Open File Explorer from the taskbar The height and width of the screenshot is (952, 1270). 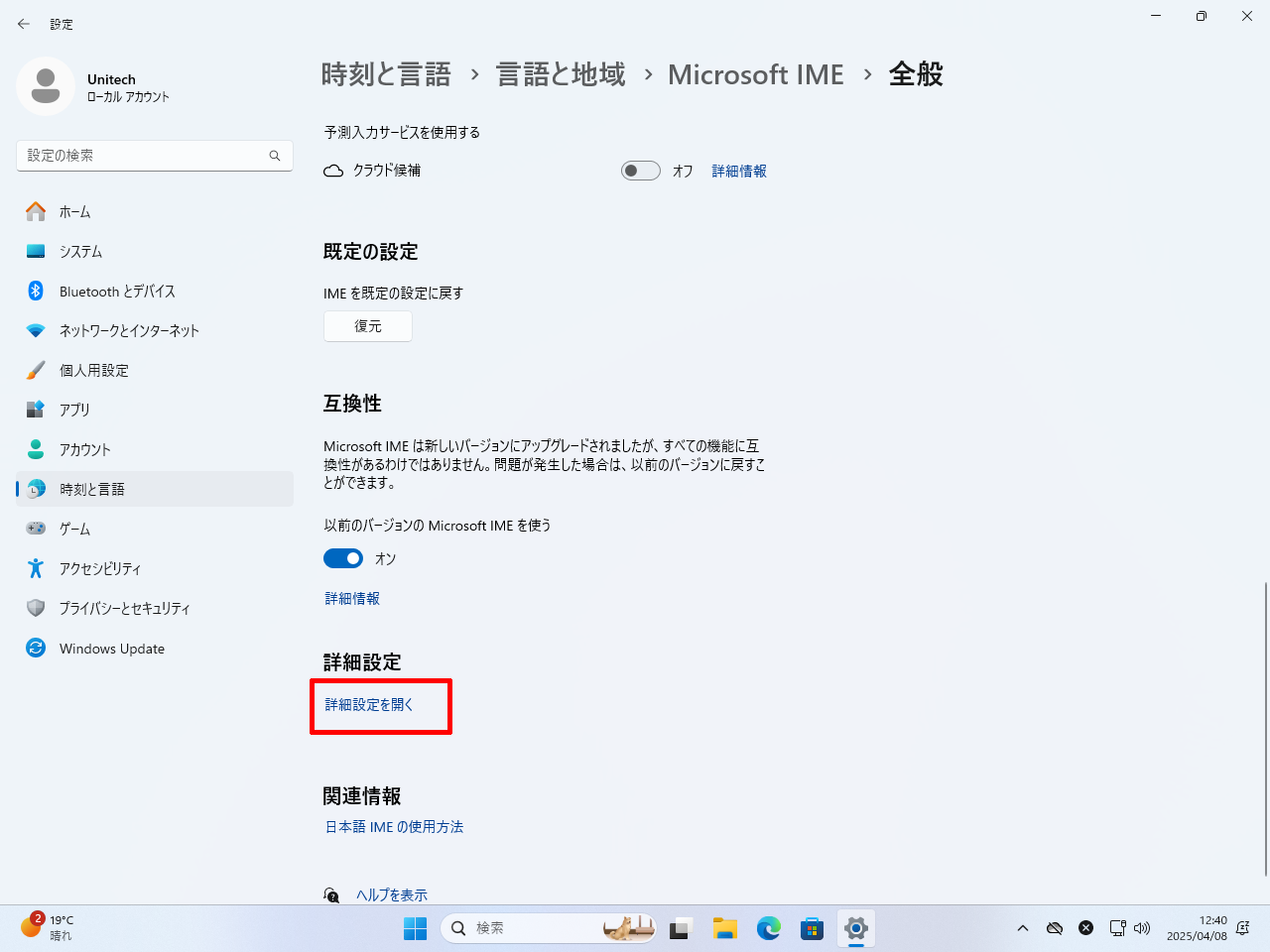coord(725,928)
